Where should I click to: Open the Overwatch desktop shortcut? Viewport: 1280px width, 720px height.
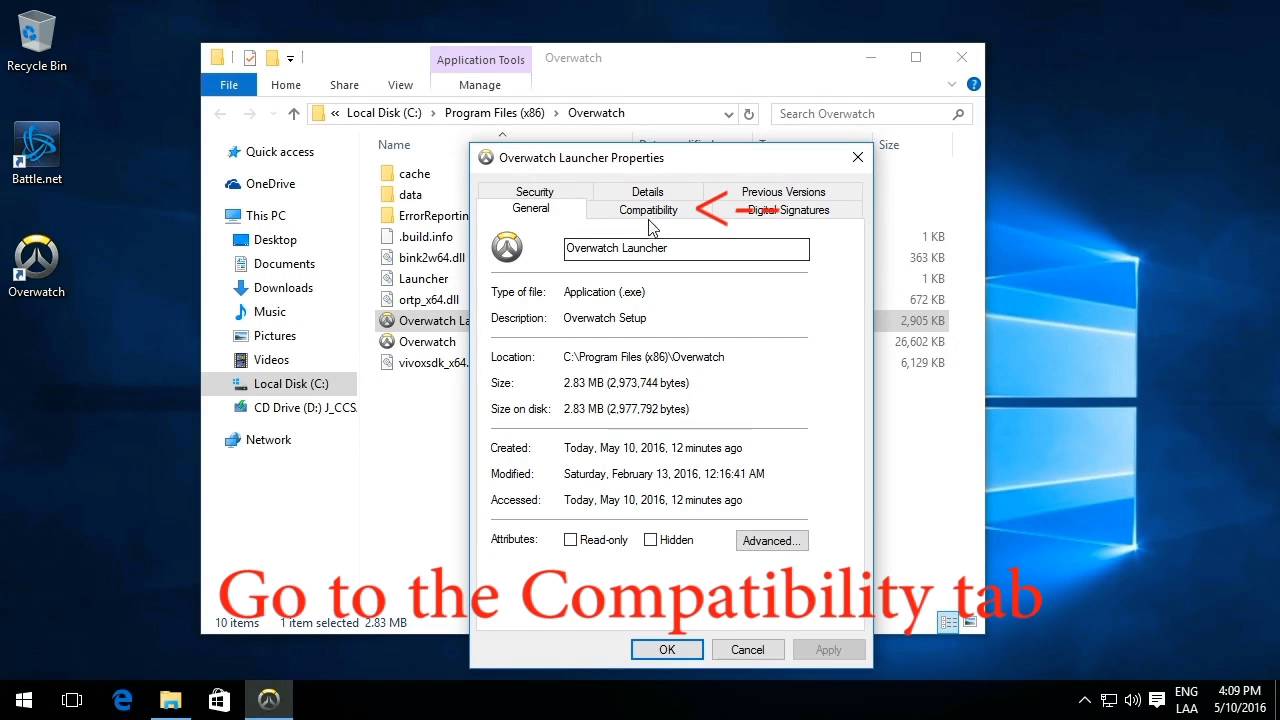point(37,267)
